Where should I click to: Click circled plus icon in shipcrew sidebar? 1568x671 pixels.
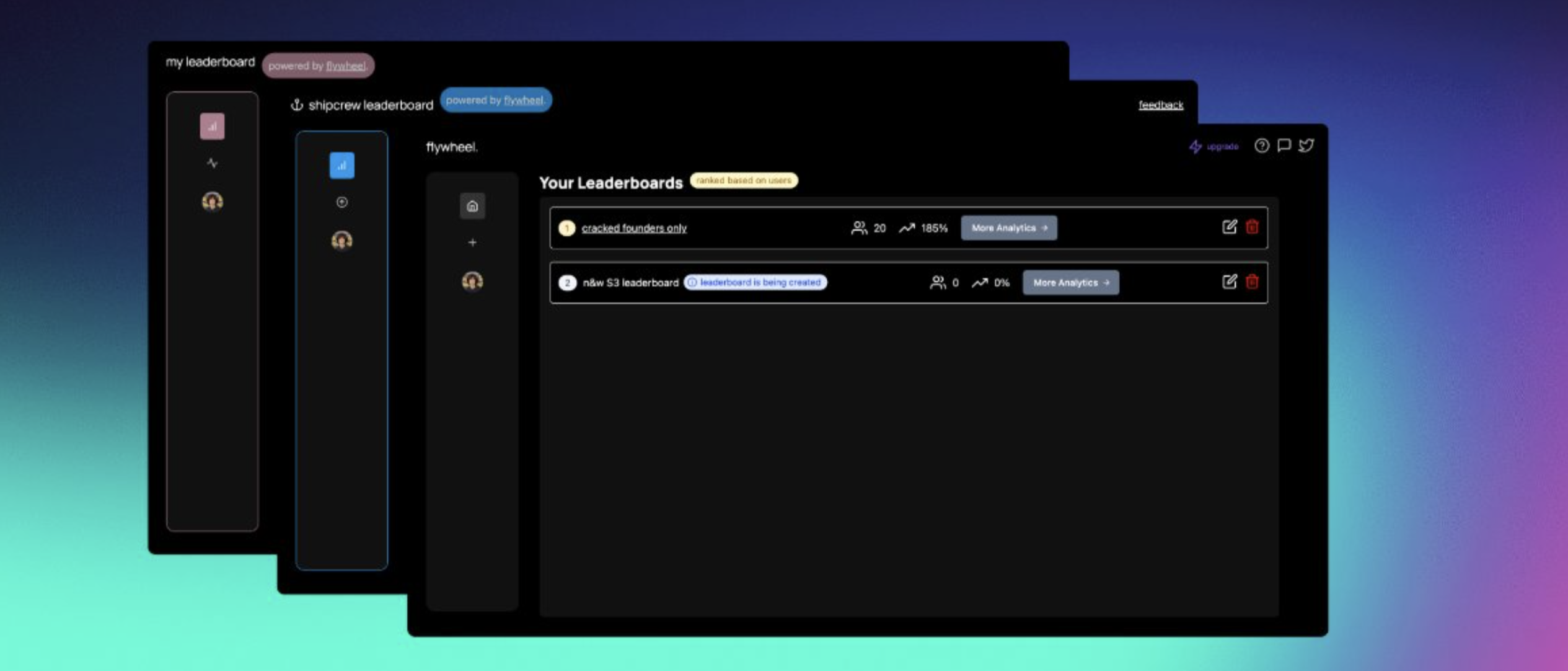coord(341,202)
